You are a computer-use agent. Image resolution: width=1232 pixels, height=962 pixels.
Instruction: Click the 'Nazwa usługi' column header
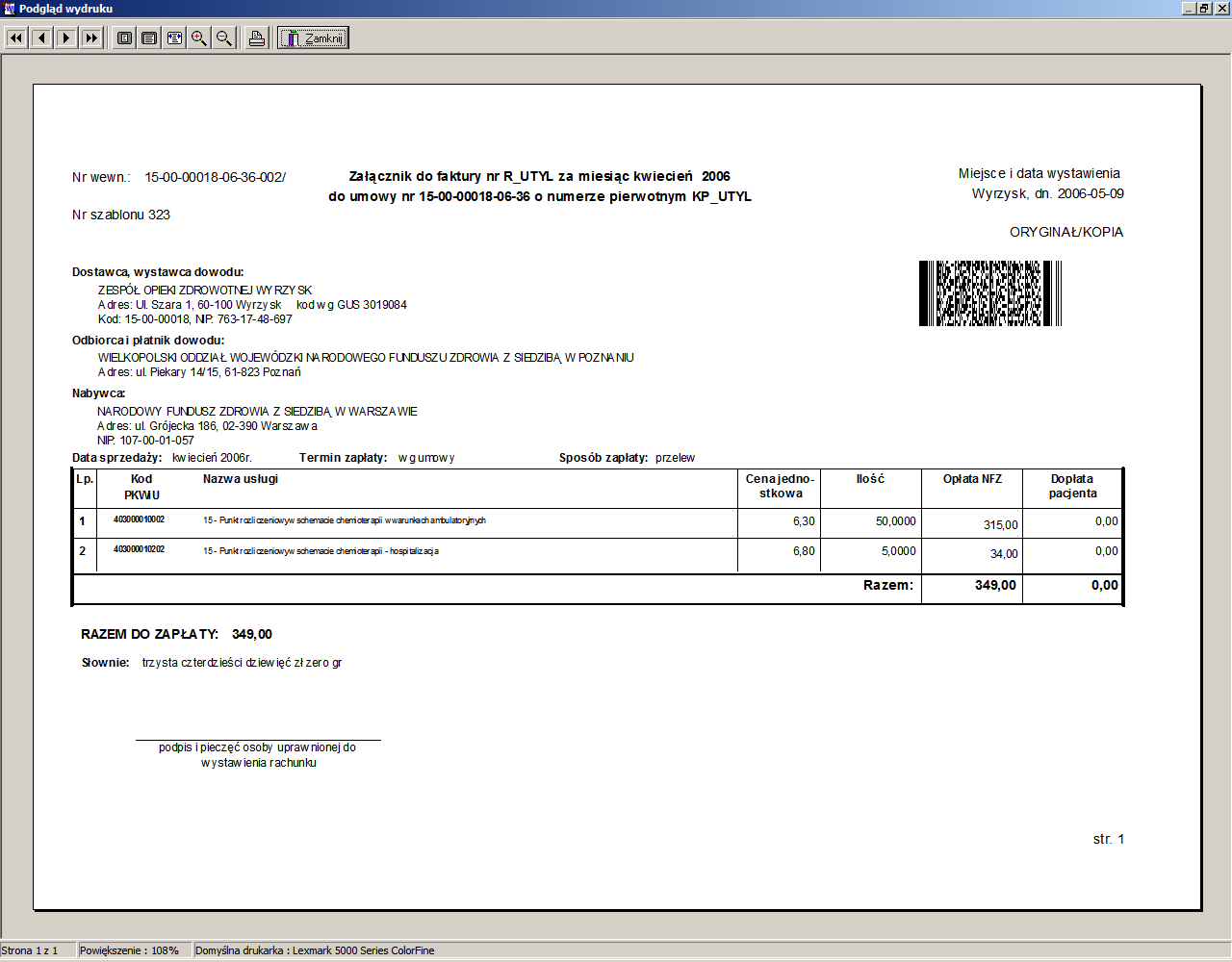click(x=241, y=478)
